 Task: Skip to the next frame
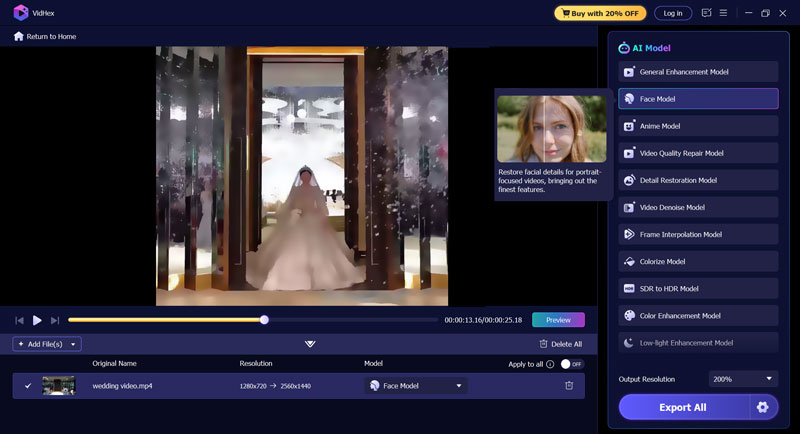pyautogui.click(x=55, y=320)
